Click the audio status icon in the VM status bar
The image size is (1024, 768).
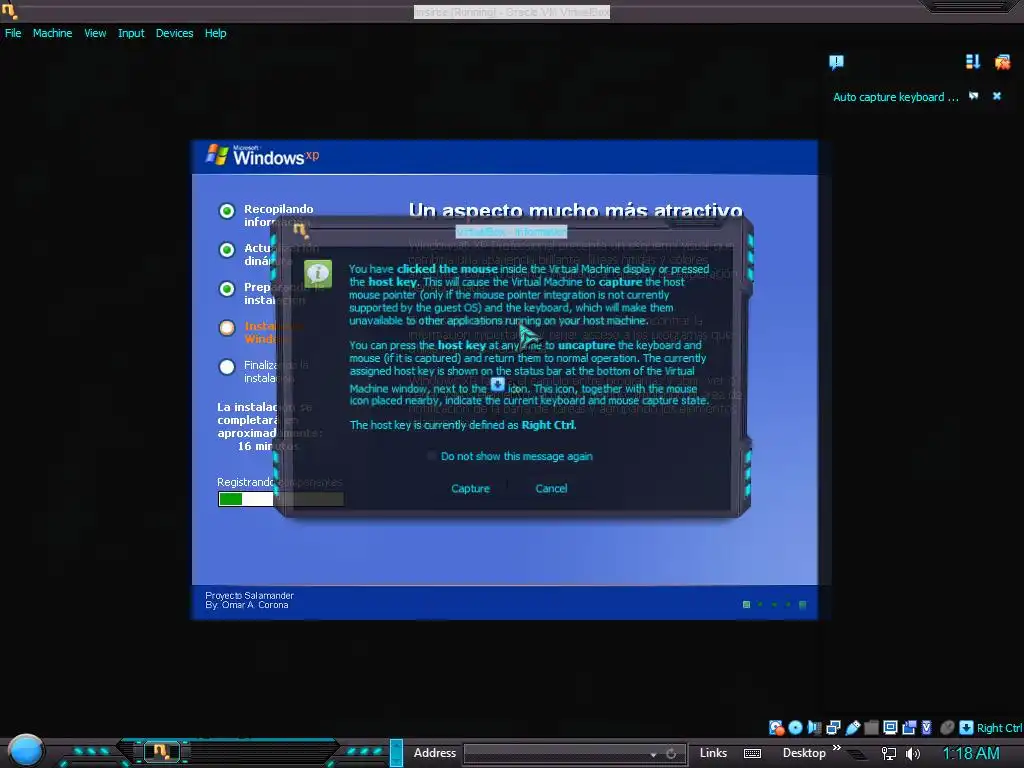(814, 728)
